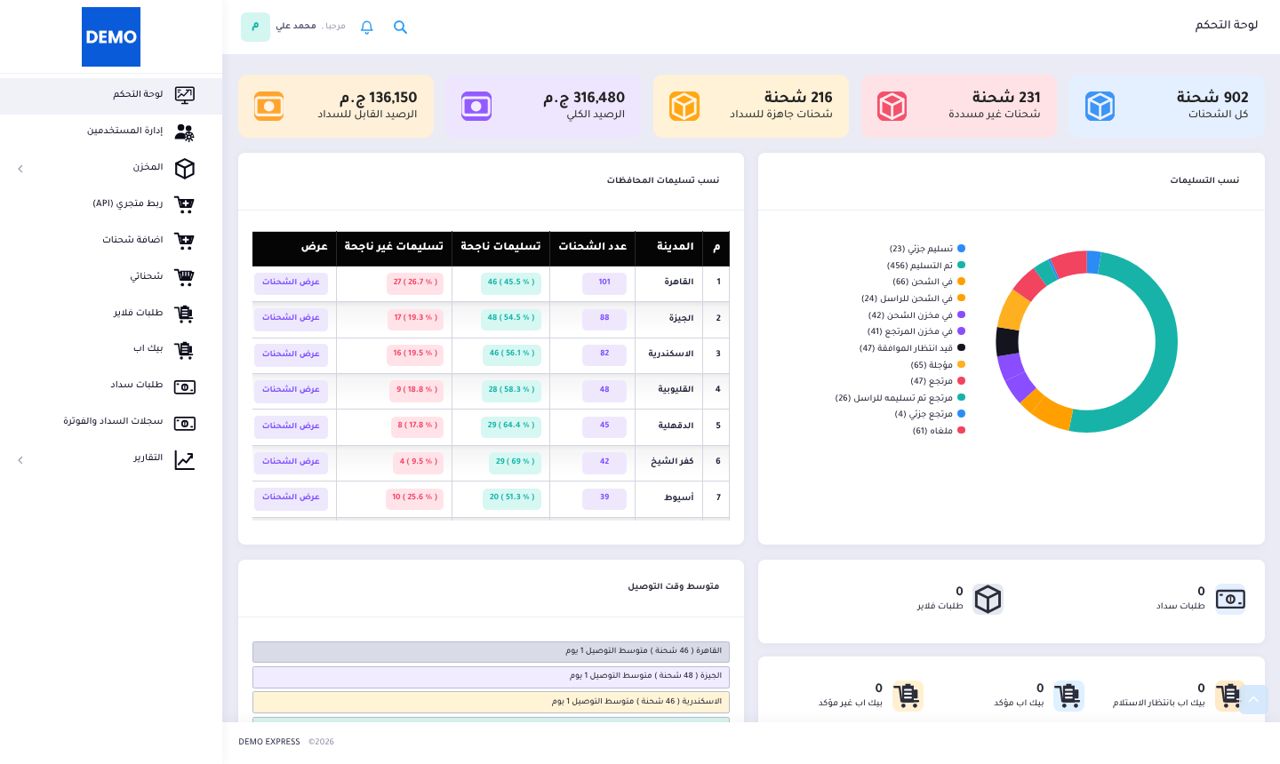This screenshot has width=1280, height=764.
Task: Click عرض الشحنات for الاسكندرية row
Action: coord(291,354)
